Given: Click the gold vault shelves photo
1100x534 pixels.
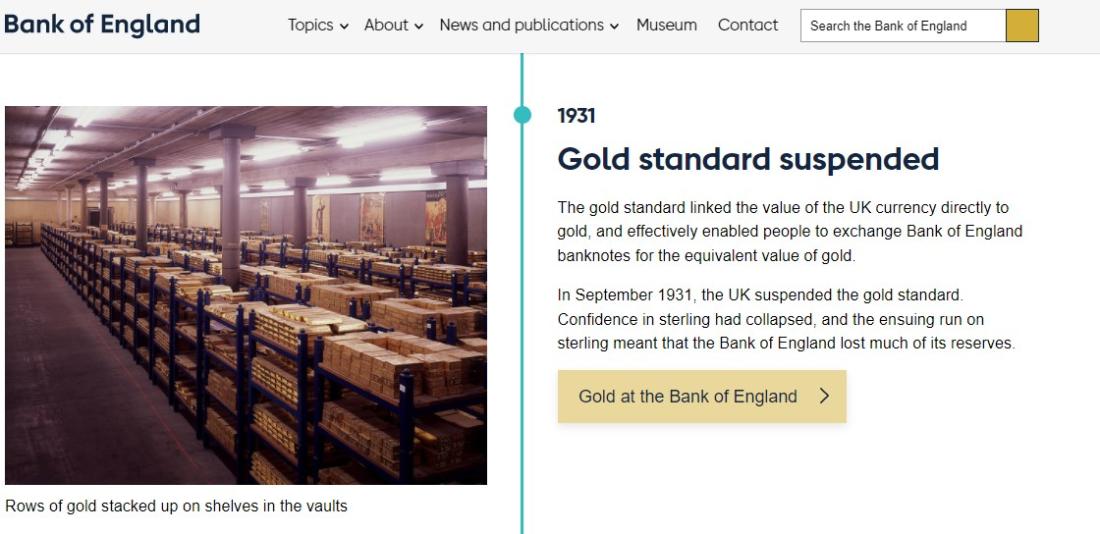Looking at the screenshot, I should coord(246,295).
